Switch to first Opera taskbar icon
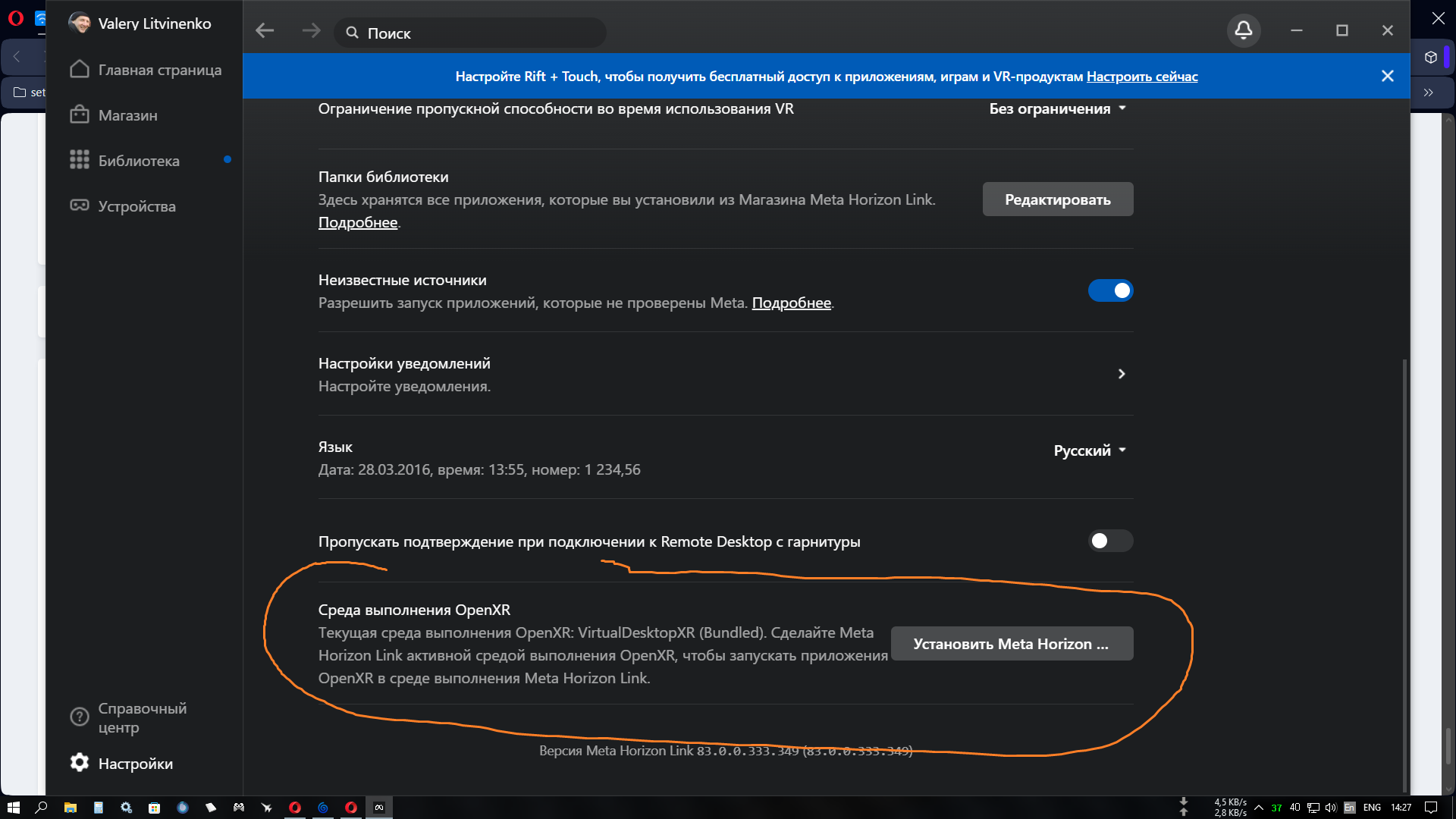 (295, 808)
